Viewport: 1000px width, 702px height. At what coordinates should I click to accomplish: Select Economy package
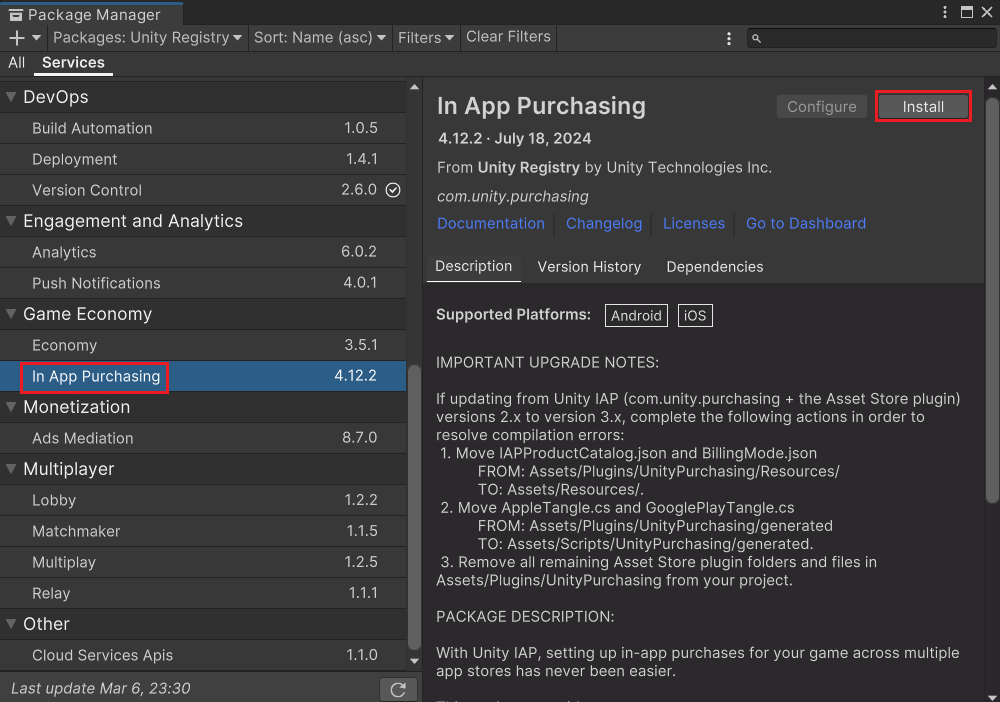(203, 345)
